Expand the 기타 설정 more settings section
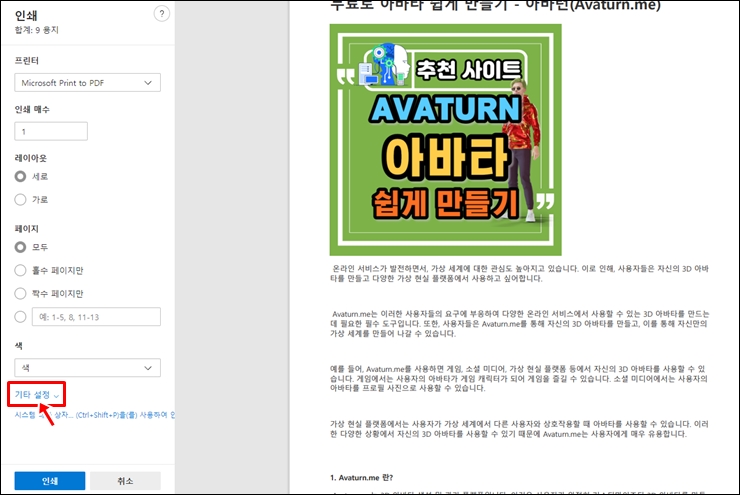This screenshot has width=740, height=495. point(36,394)
